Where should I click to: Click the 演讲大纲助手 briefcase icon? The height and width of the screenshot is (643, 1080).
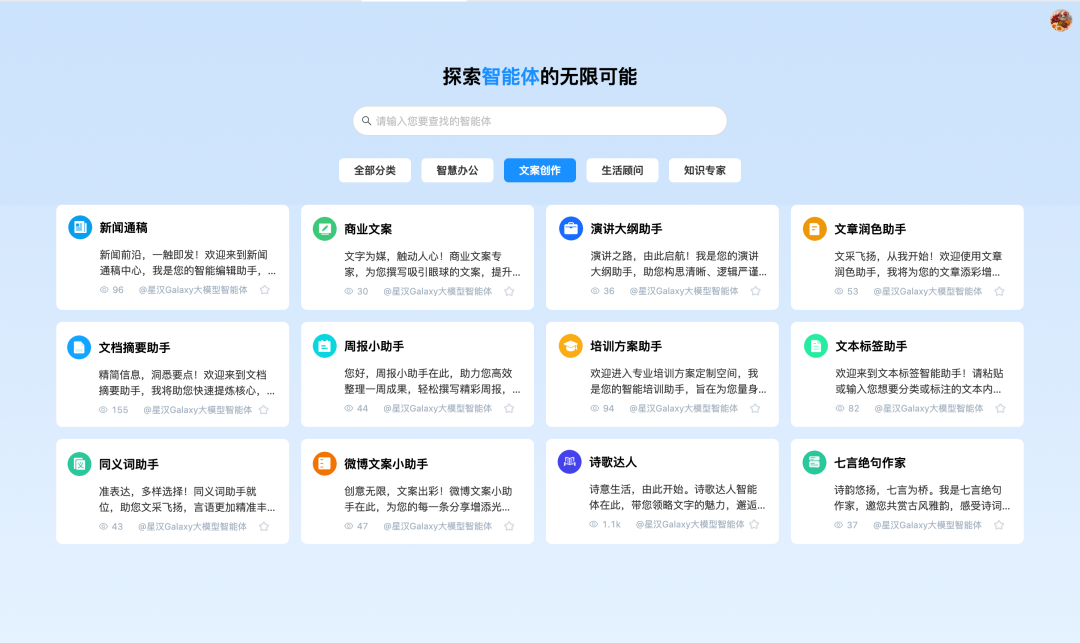[570, 228]
